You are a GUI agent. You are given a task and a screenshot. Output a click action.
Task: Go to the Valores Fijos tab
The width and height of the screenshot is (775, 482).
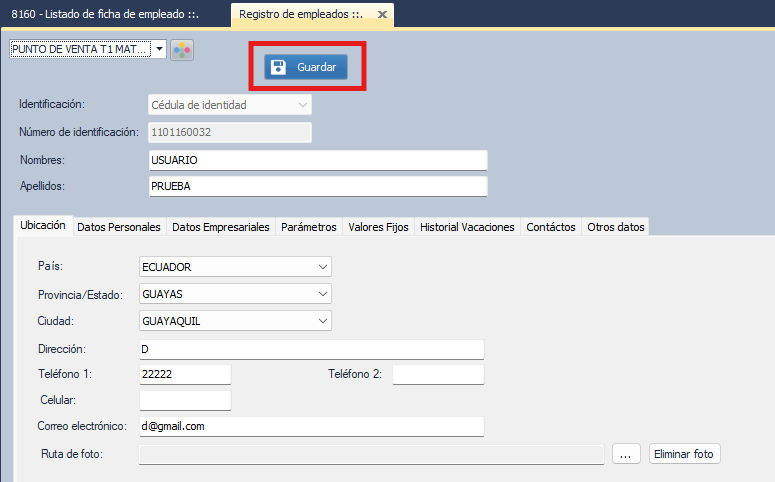point(378,227)
